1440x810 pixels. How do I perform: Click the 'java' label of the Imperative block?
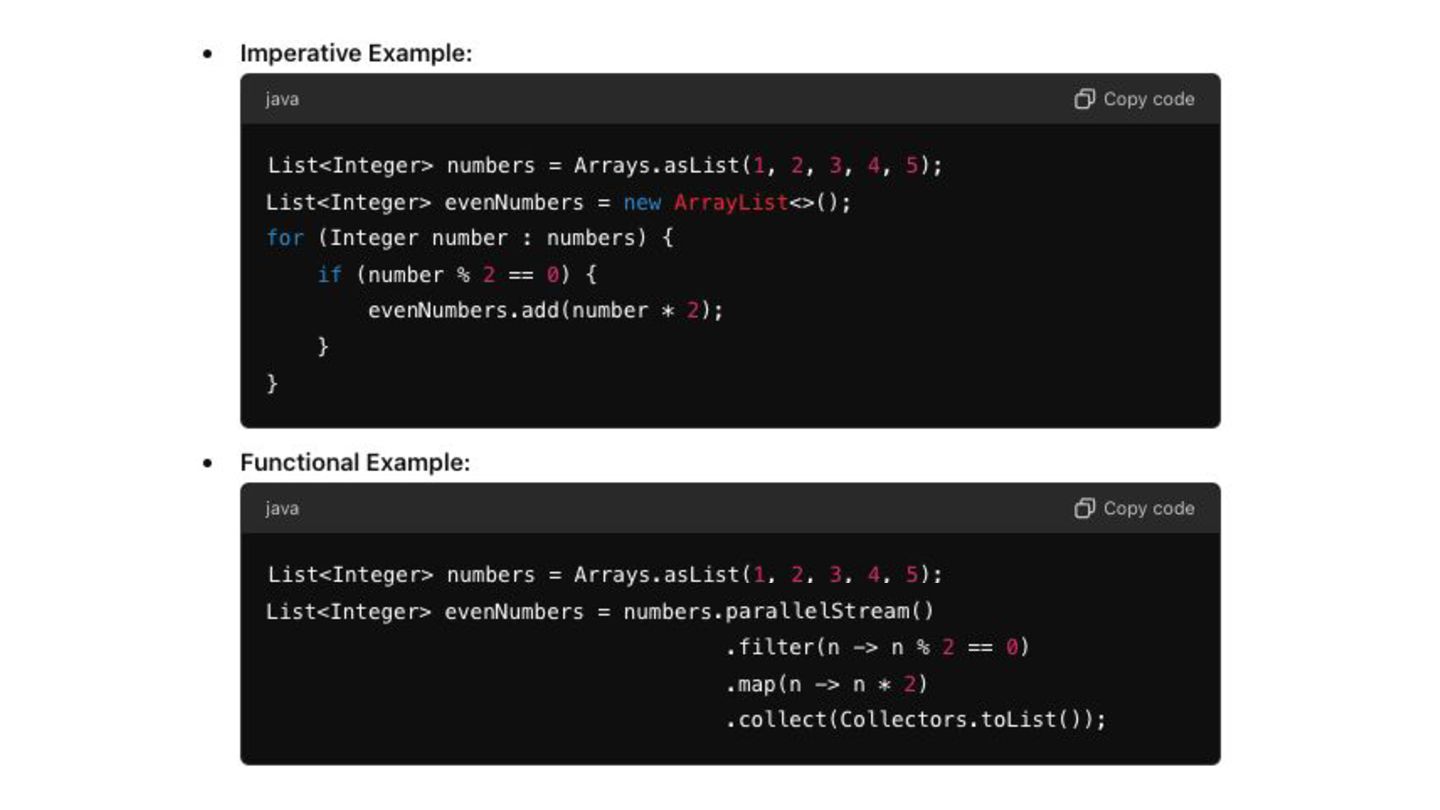(x=282, y=99)
